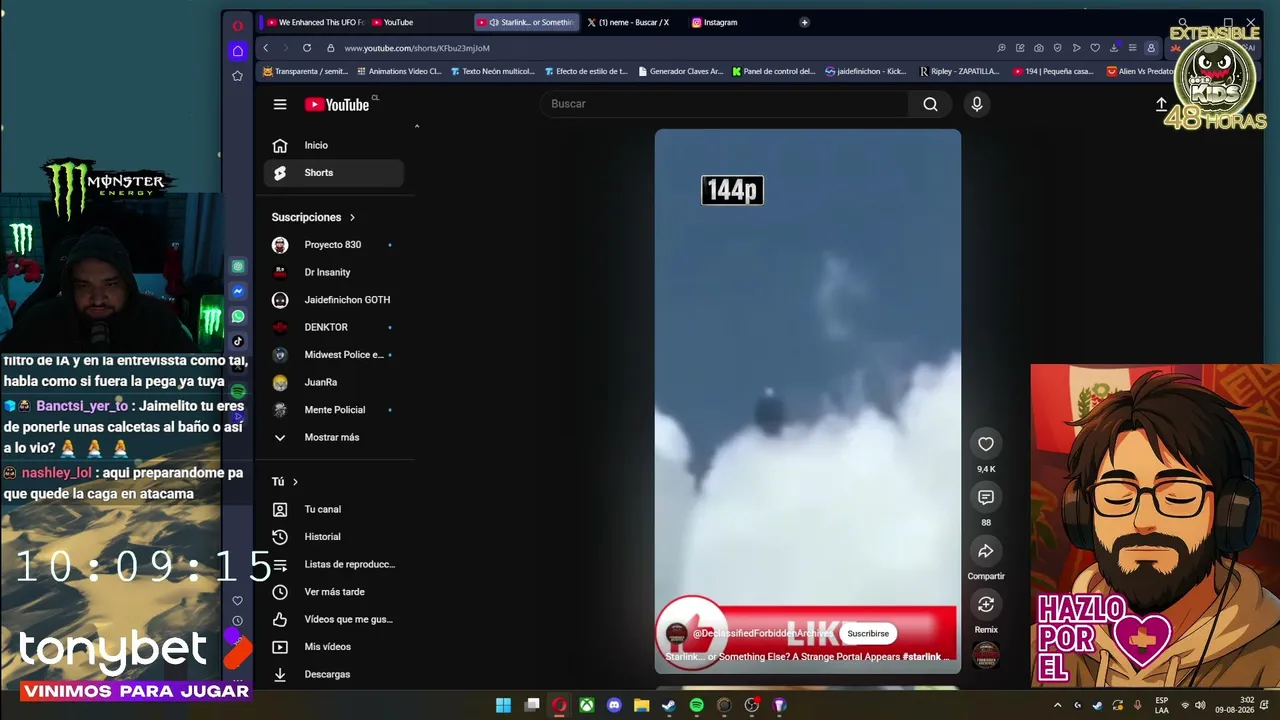Viewport: 1280px width, 720px height.
Task: Open the YouTube hamburger guide menu
Action: coord(280,104)
